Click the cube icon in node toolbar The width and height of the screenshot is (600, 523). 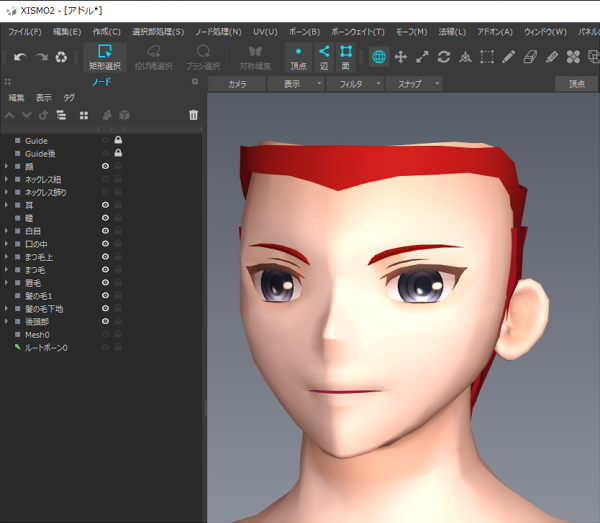point(124,115)
